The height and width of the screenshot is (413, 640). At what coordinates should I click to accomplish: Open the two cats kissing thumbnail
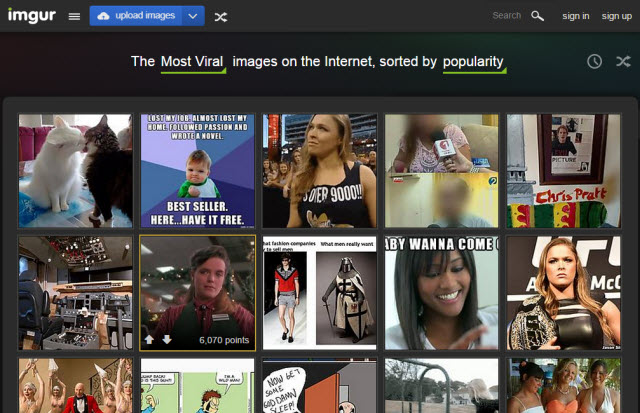(x=76, y=171)
